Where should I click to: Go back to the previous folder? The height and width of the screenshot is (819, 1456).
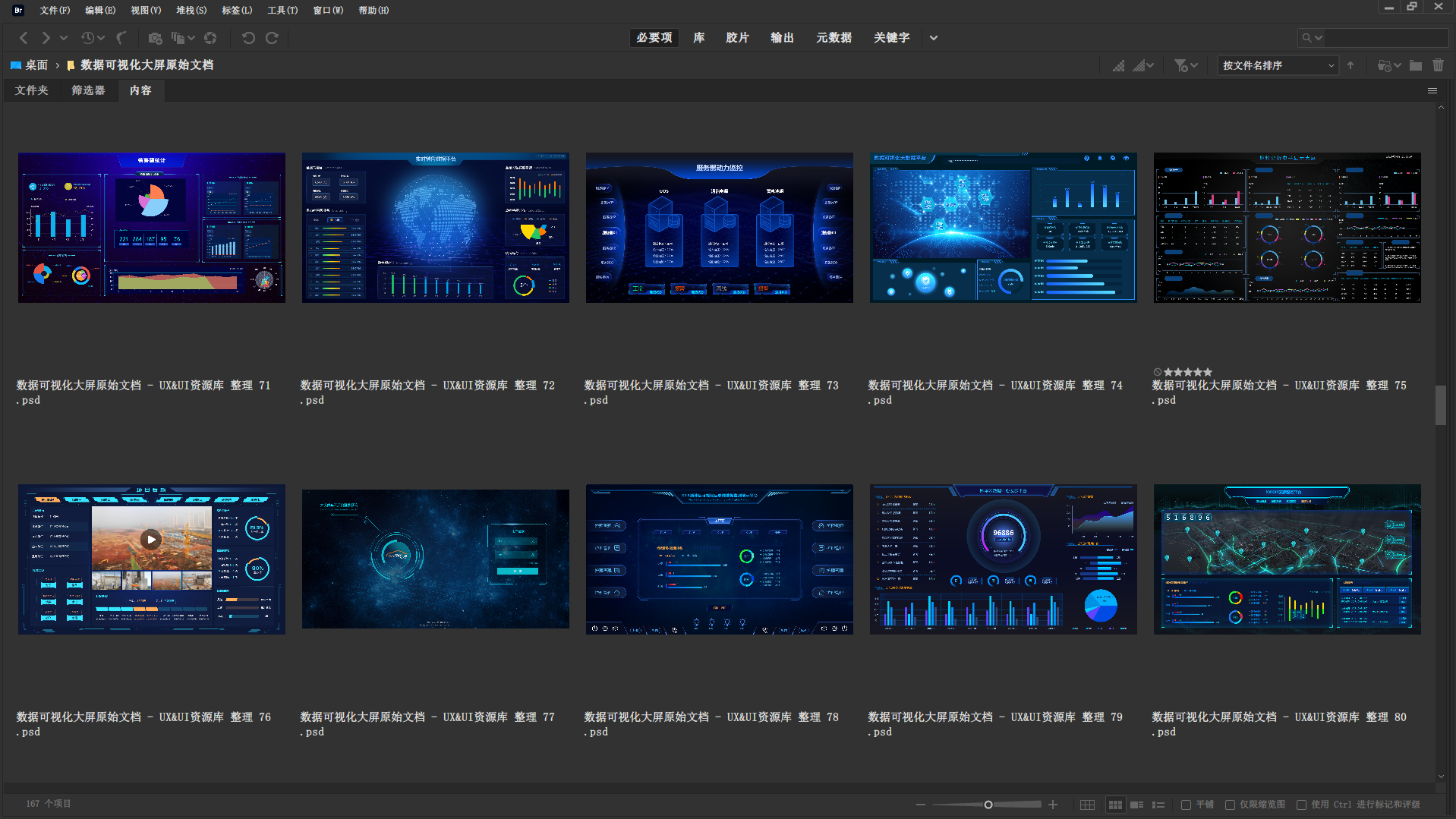point(24,38)
